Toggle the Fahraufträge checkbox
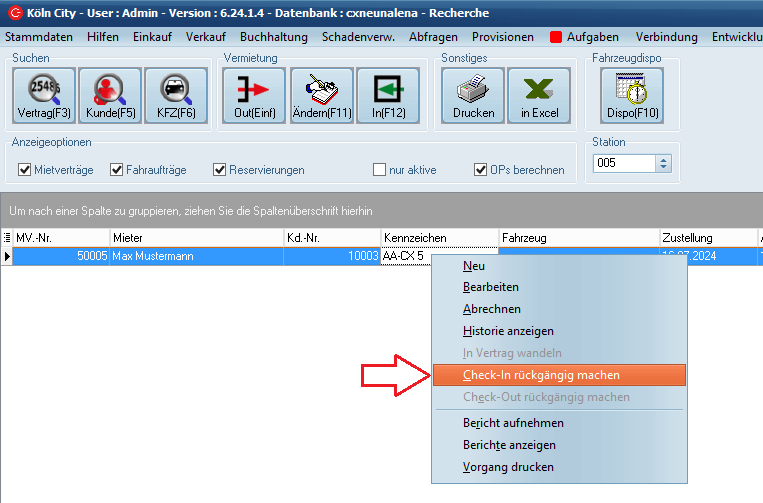Screen dimensions: 763x503 click(117, 170)
